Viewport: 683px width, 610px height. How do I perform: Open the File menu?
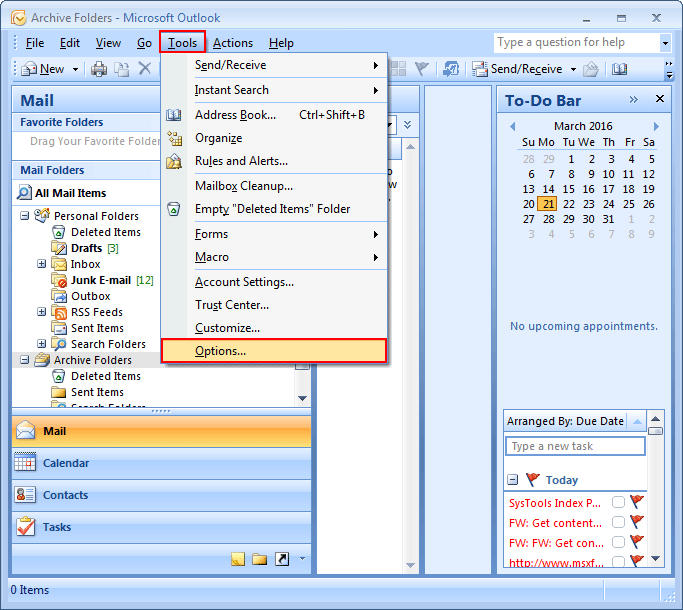point(35,43)
